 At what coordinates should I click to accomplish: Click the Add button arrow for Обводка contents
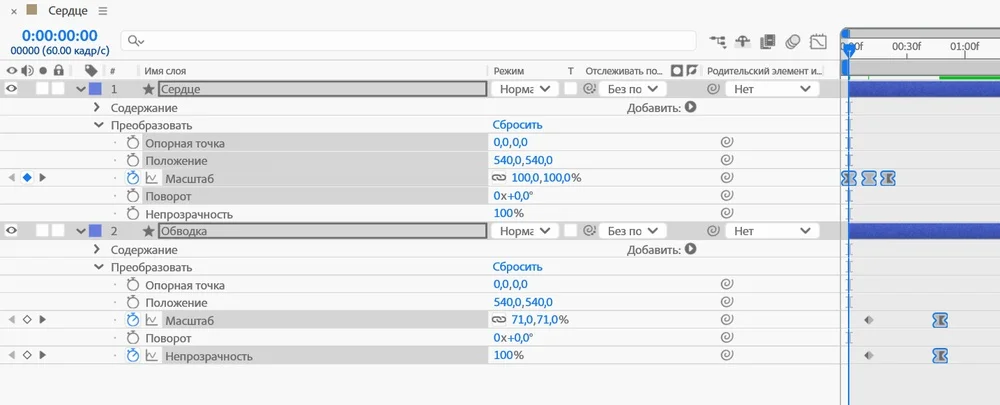690,249
